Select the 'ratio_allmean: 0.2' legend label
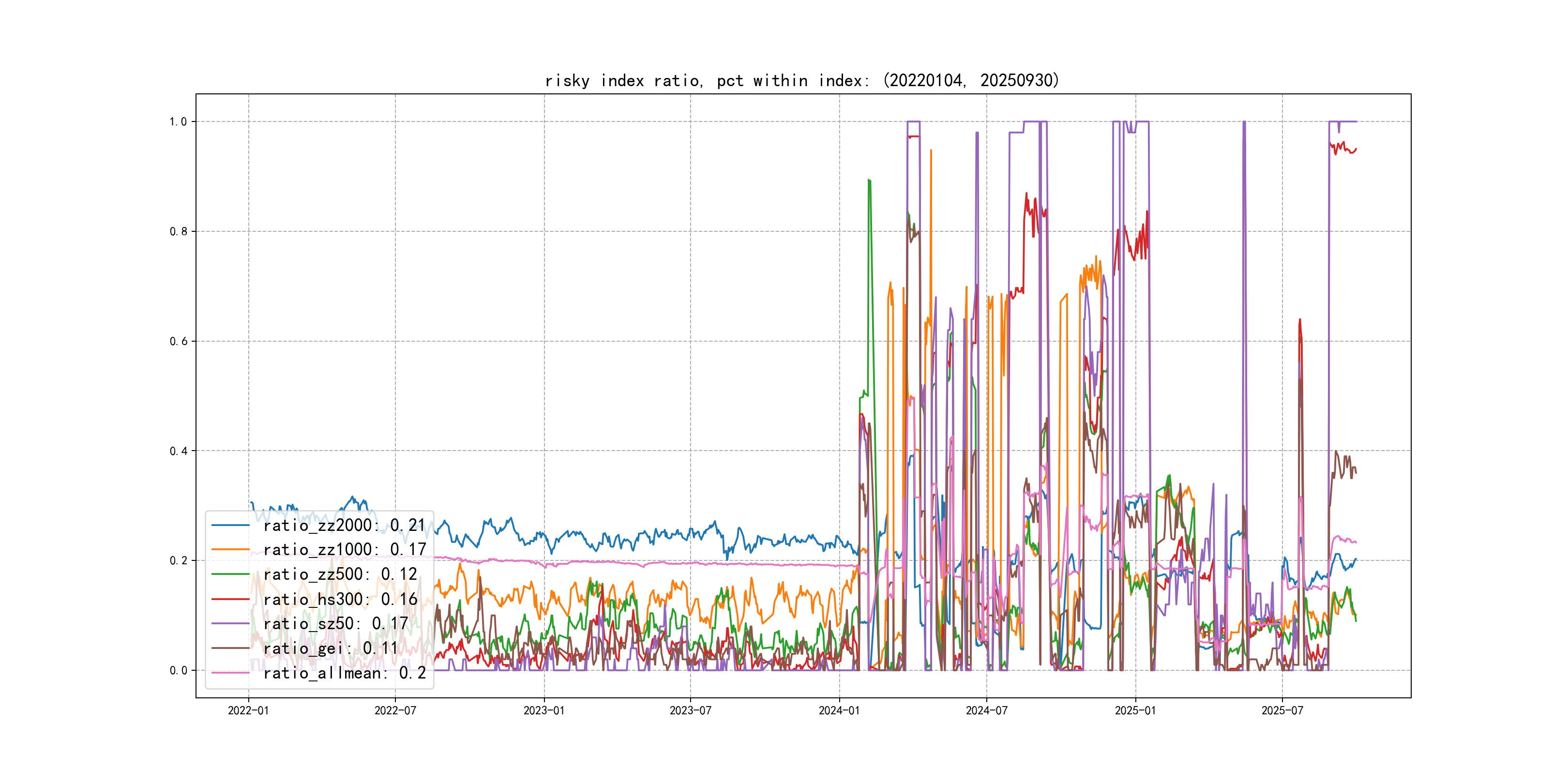The height and width of the screenshot is (784, 1568). (x=345, y=673)
